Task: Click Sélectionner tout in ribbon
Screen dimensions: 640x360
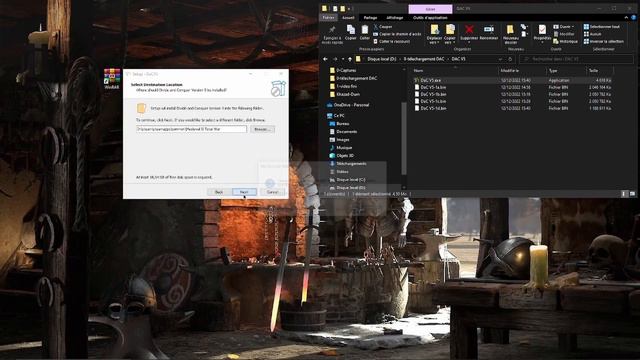Action: [602, 27]
